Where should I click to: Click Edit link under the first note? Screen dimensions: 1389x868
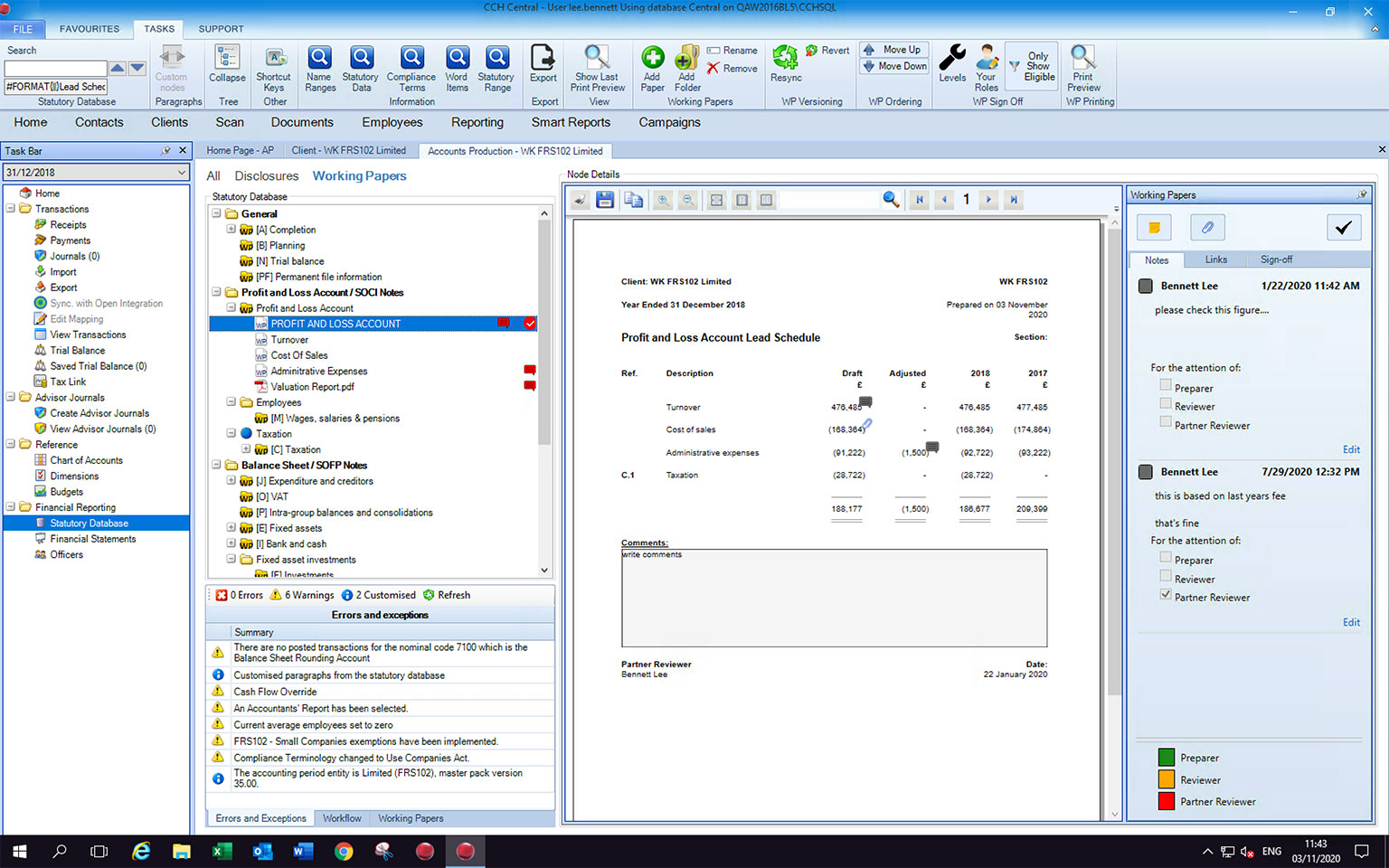point(1351,449)
